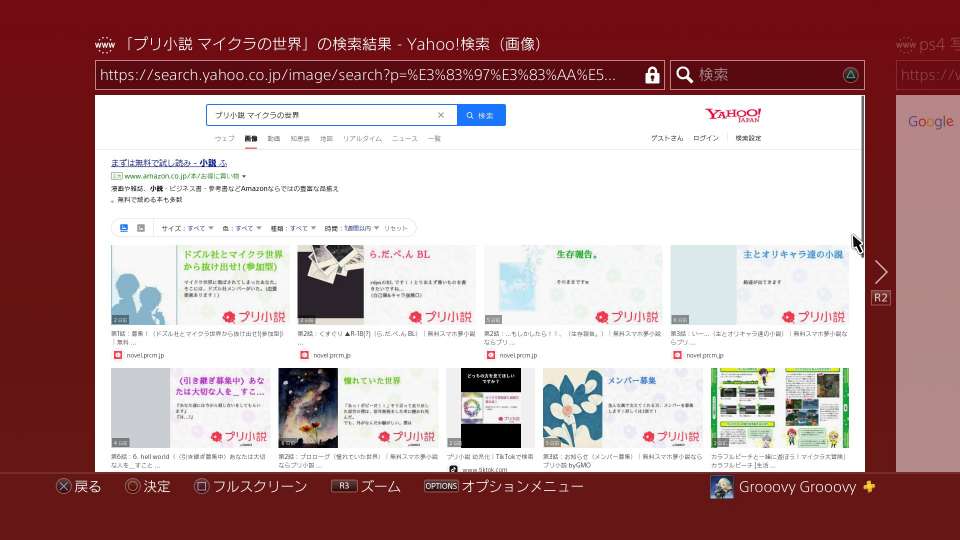Viewport: 960px width, 540px height.
Task: Switch to the 地図 search tab
Action: click(326, 139)
